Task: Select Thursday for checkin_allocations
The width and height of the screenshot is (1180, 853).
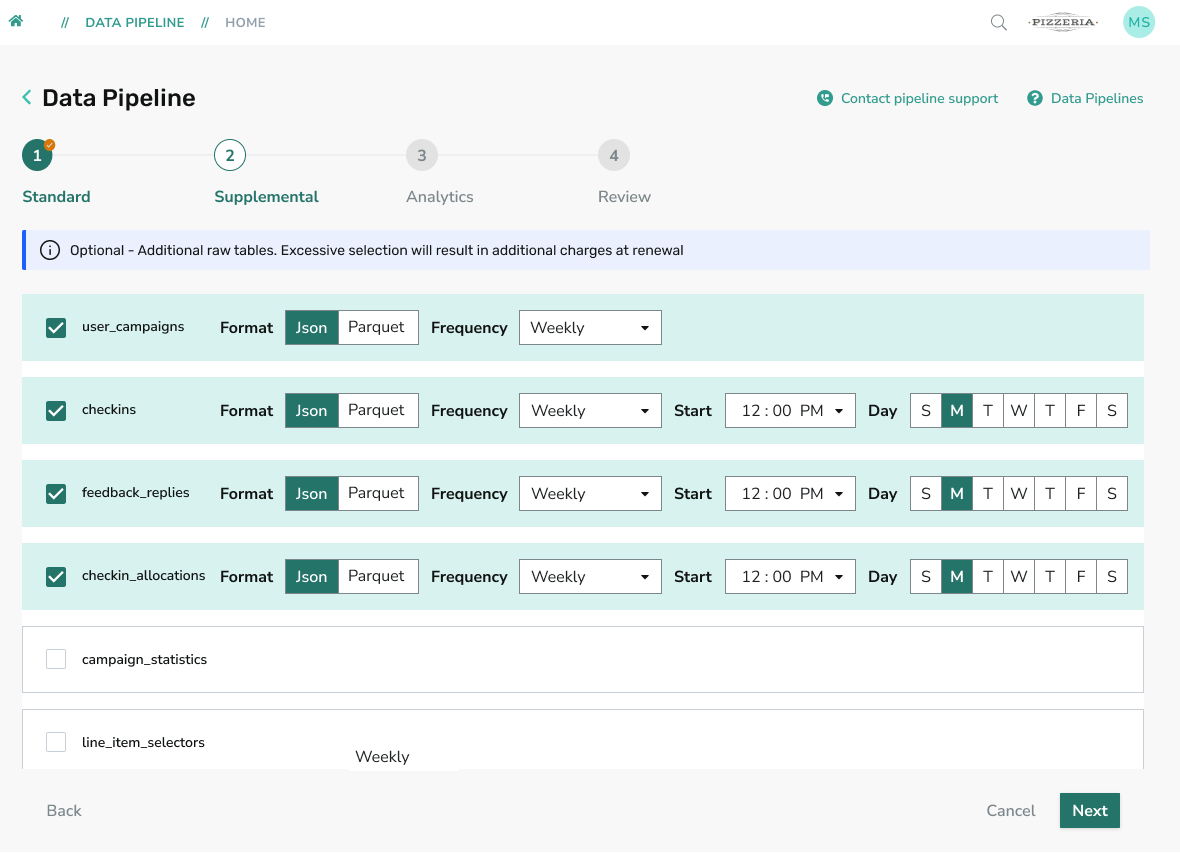Action: [x=1050, y=577]
